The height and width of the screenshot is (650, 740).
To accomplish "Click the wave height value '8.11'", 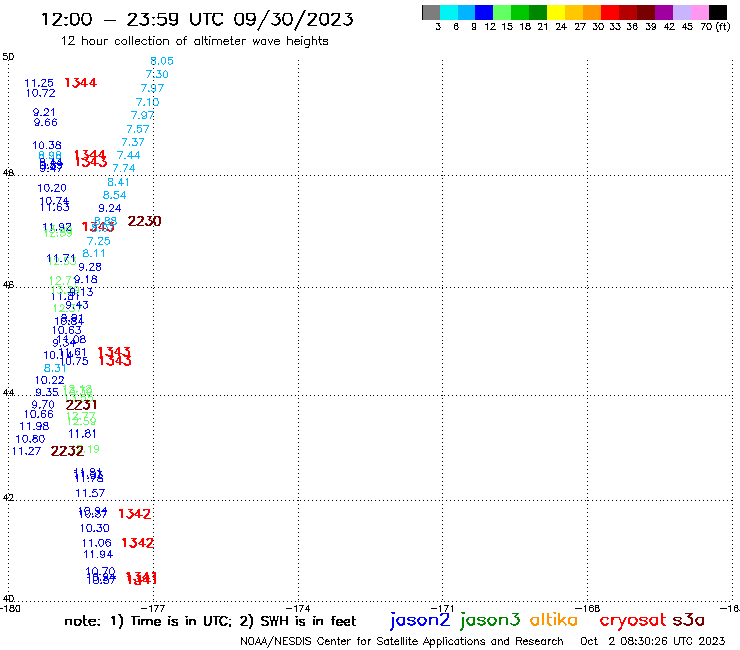I will [x=94, y=253].
